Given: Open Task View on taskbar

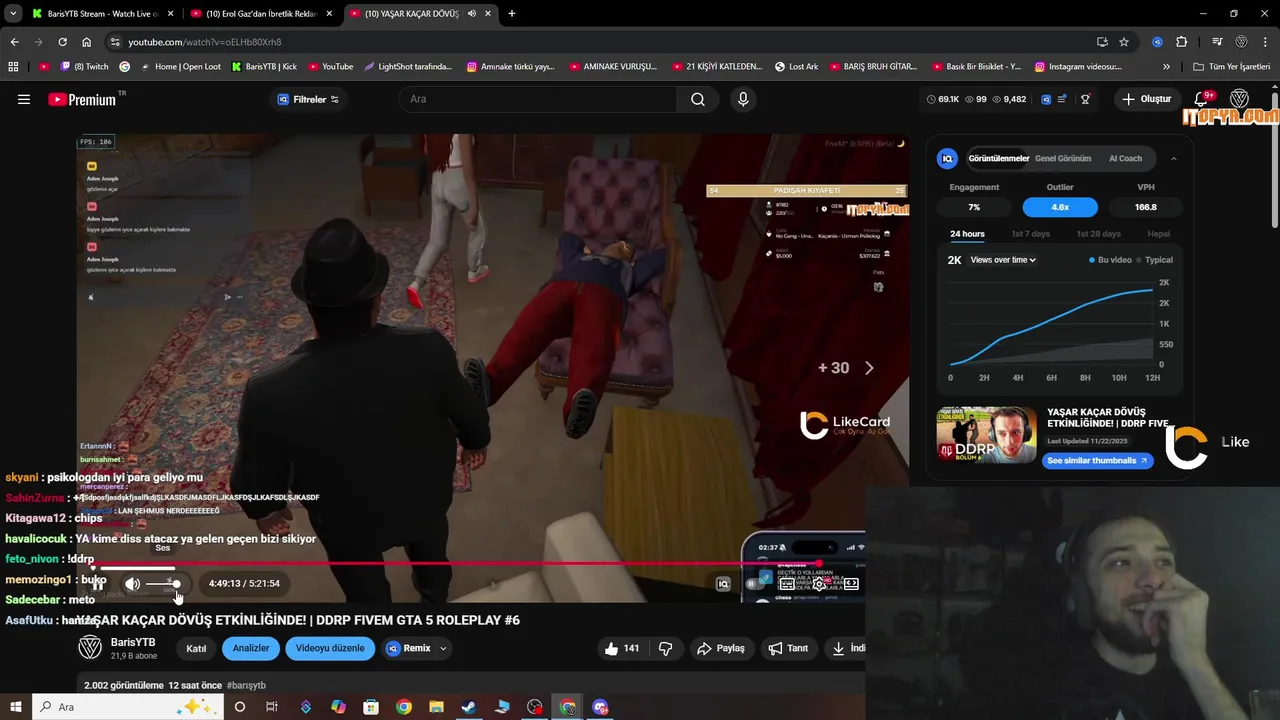Looking at the screenshot, I should point(272,707).
